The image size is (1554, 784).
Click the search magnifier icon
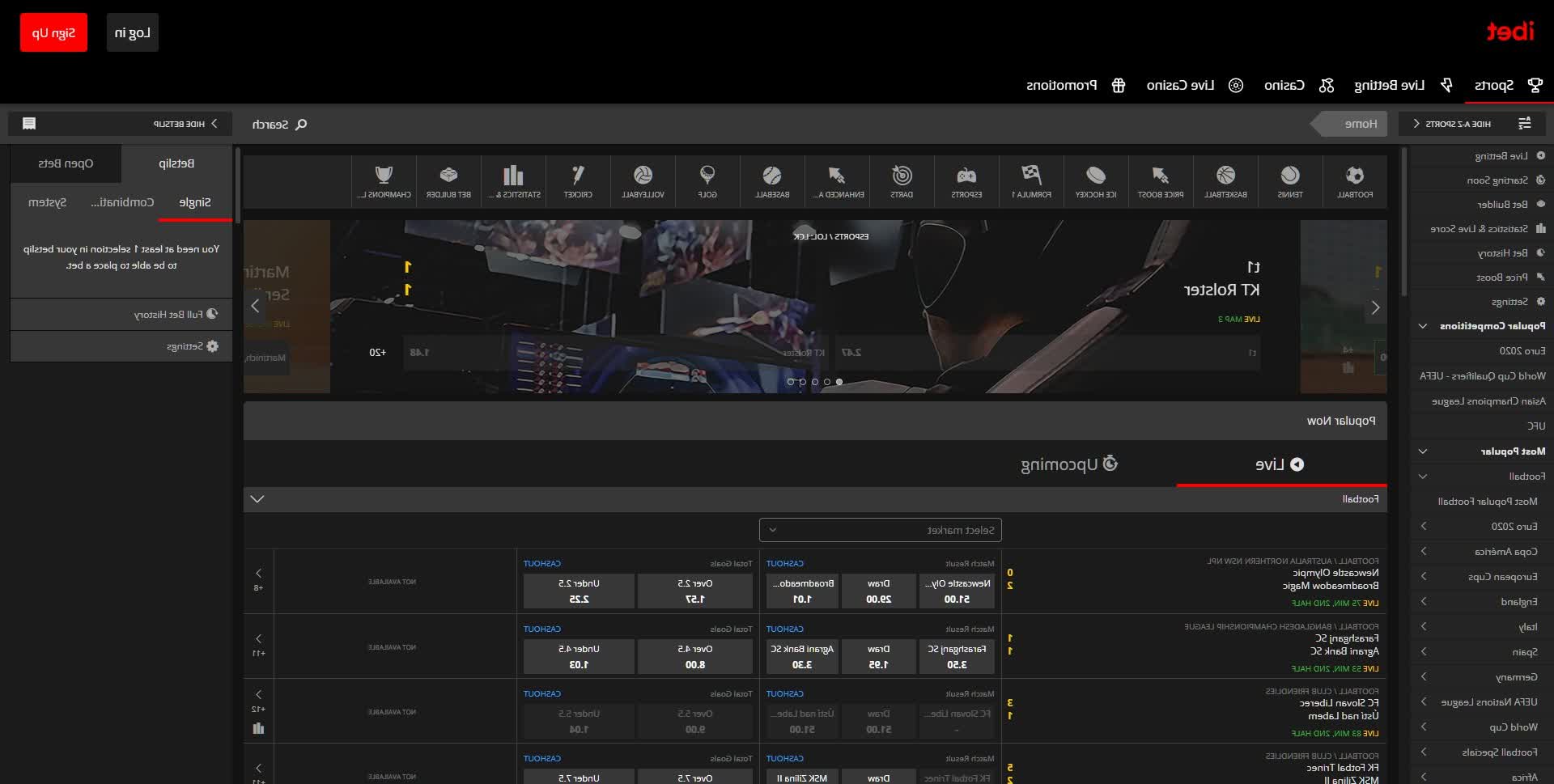(x=301, y=125)
